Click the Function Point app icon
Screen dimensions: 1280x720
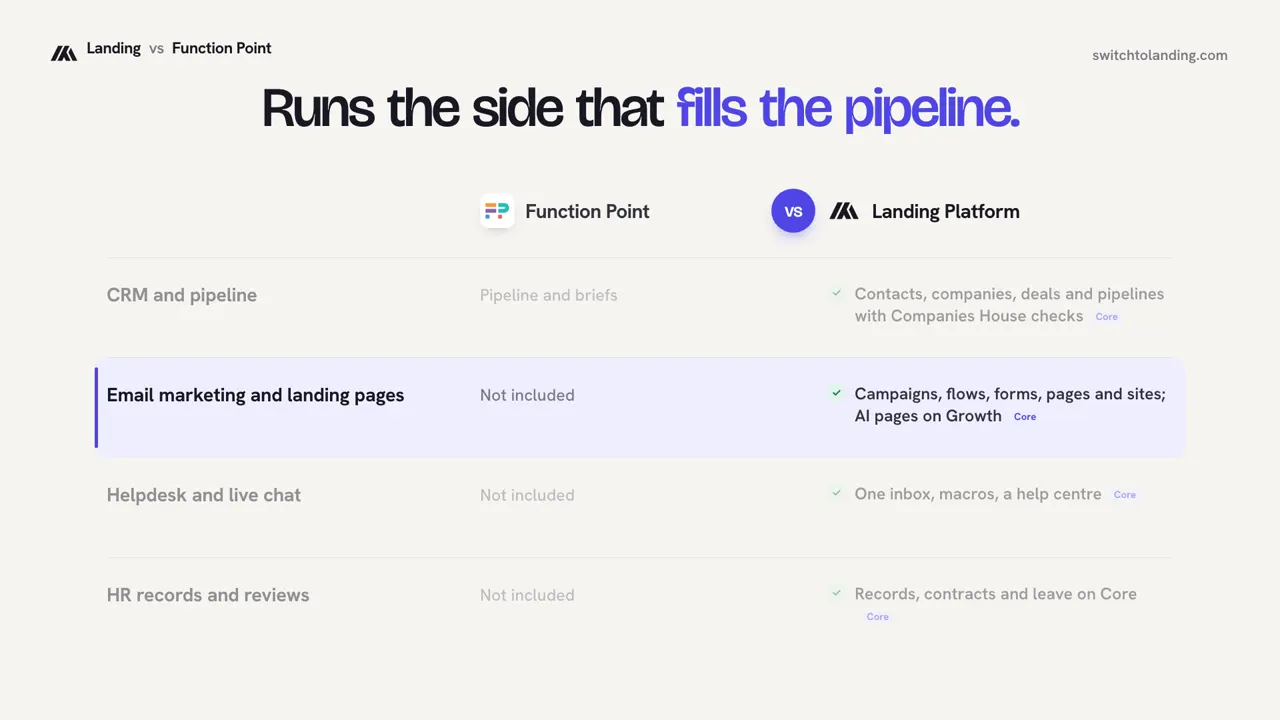tap(497, 211)
